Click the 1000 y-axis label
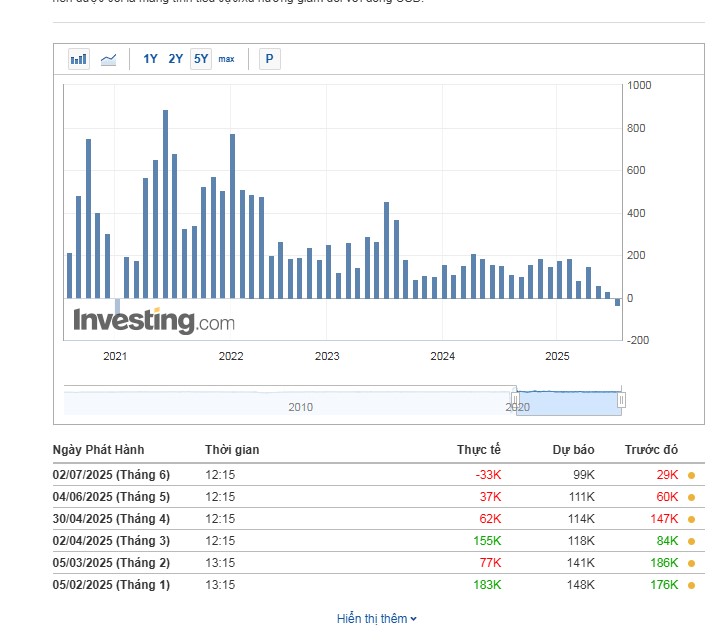This screenshot has height=643, width=720. 639,85
